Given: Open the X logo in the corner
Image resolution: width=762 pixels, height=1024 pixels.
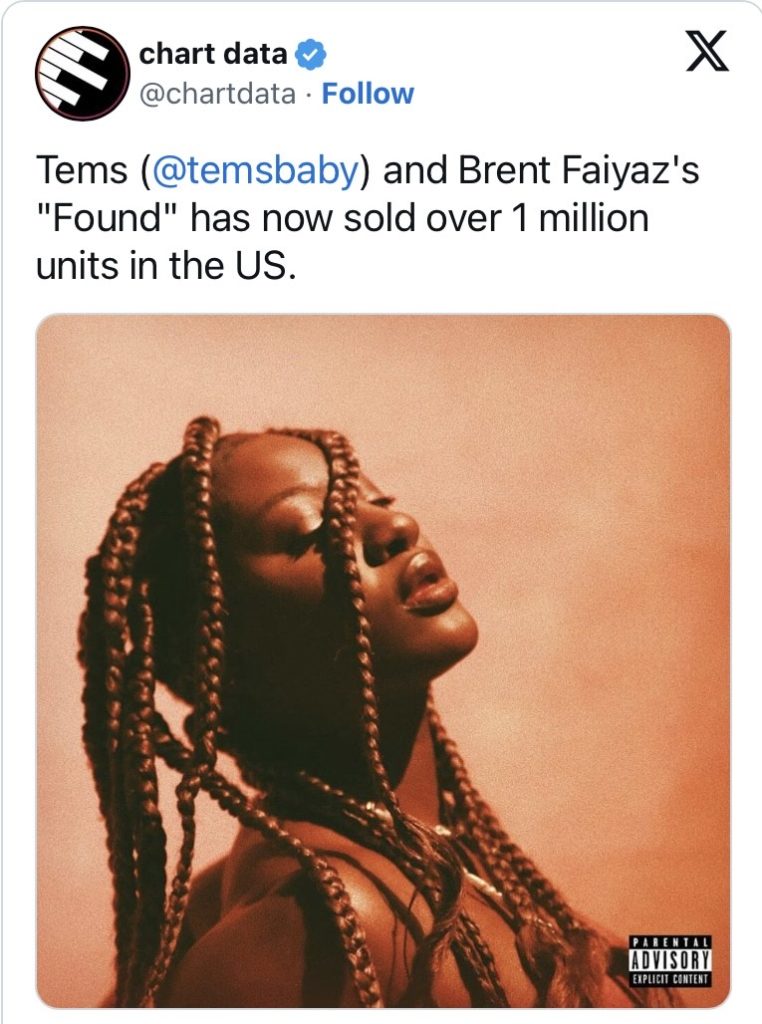Looking at the screenshot, I should (706, 52).
